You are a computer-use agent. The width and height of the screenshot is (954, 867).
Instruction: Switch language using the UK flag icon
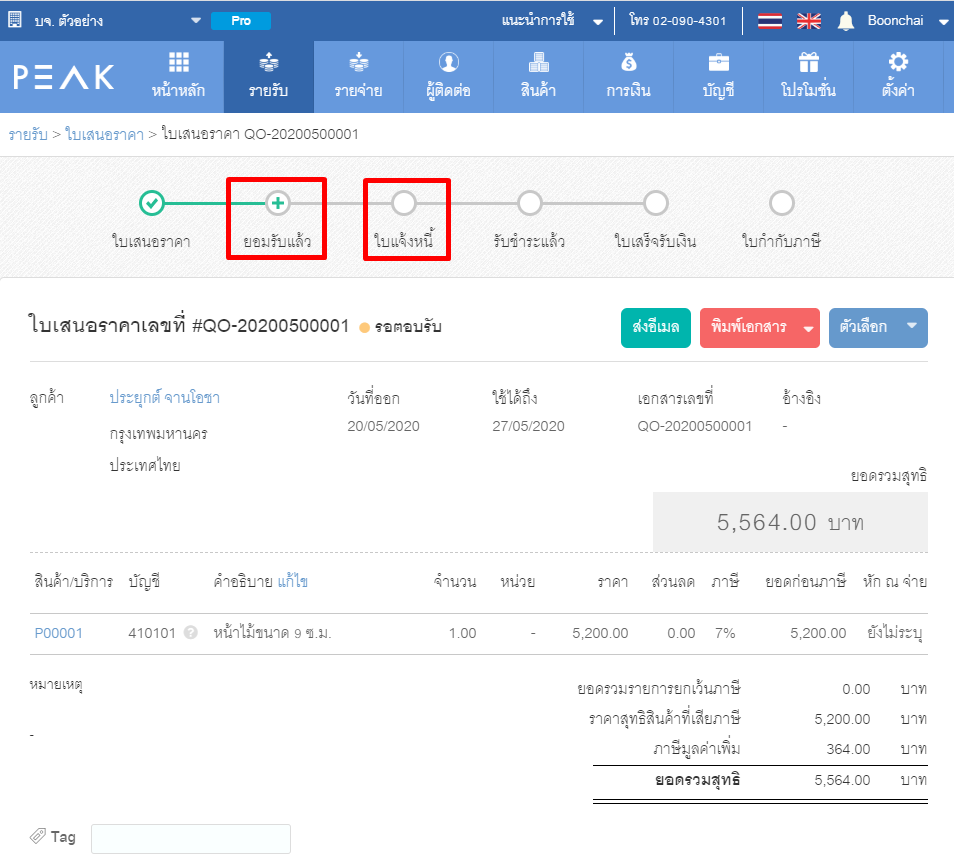pos(808,21)
